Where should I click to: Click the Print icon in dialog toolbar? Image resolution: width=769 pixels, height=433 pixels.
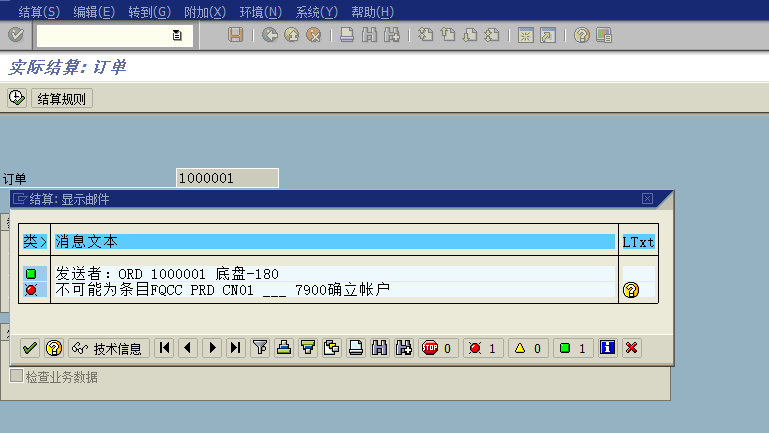pyautogui.click(x=356, y=348)
